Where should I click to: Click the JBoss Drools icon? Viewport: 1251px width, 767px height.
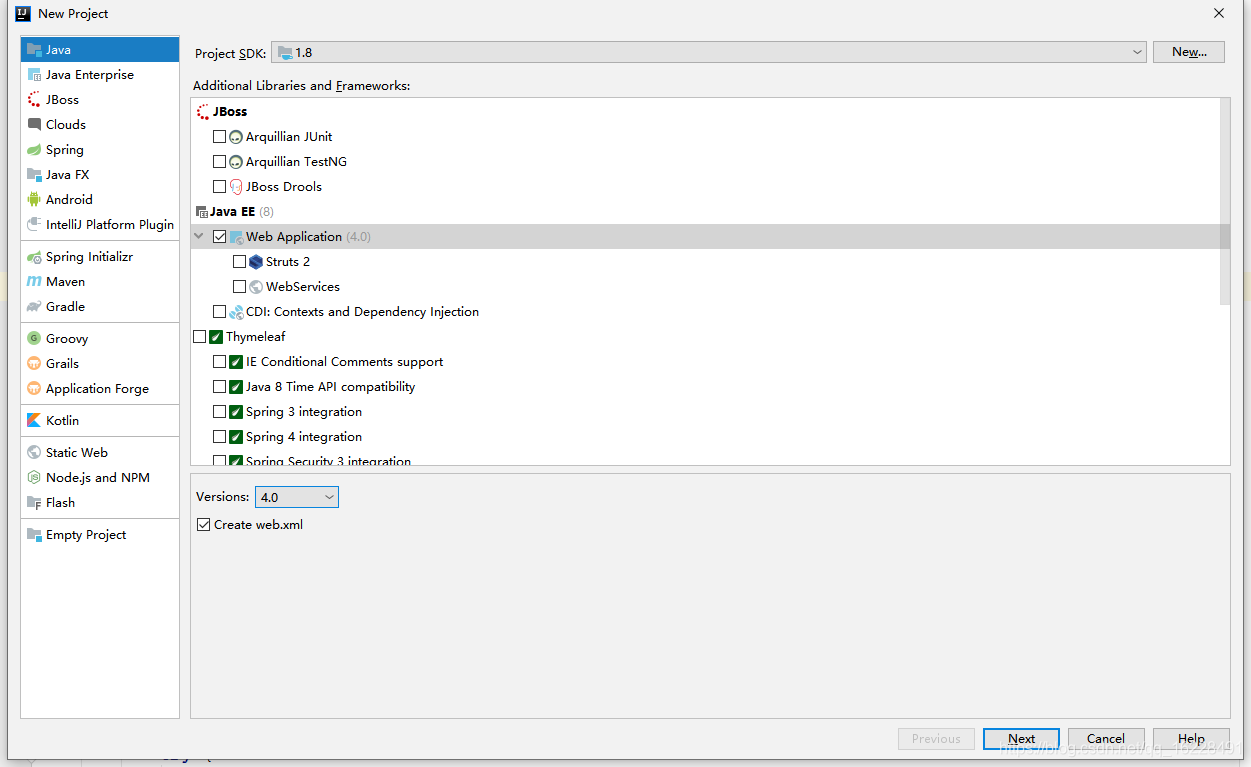236,186
